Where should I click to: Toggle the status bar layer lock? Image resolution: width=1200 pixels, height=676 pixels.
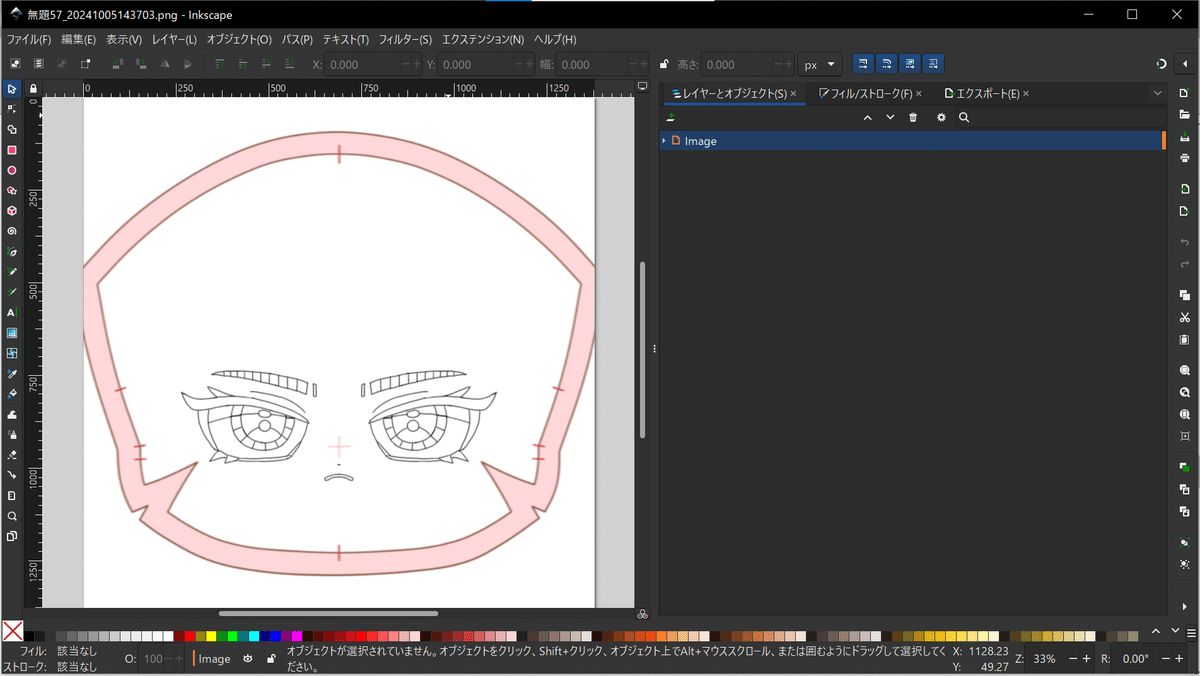(270, 659)
